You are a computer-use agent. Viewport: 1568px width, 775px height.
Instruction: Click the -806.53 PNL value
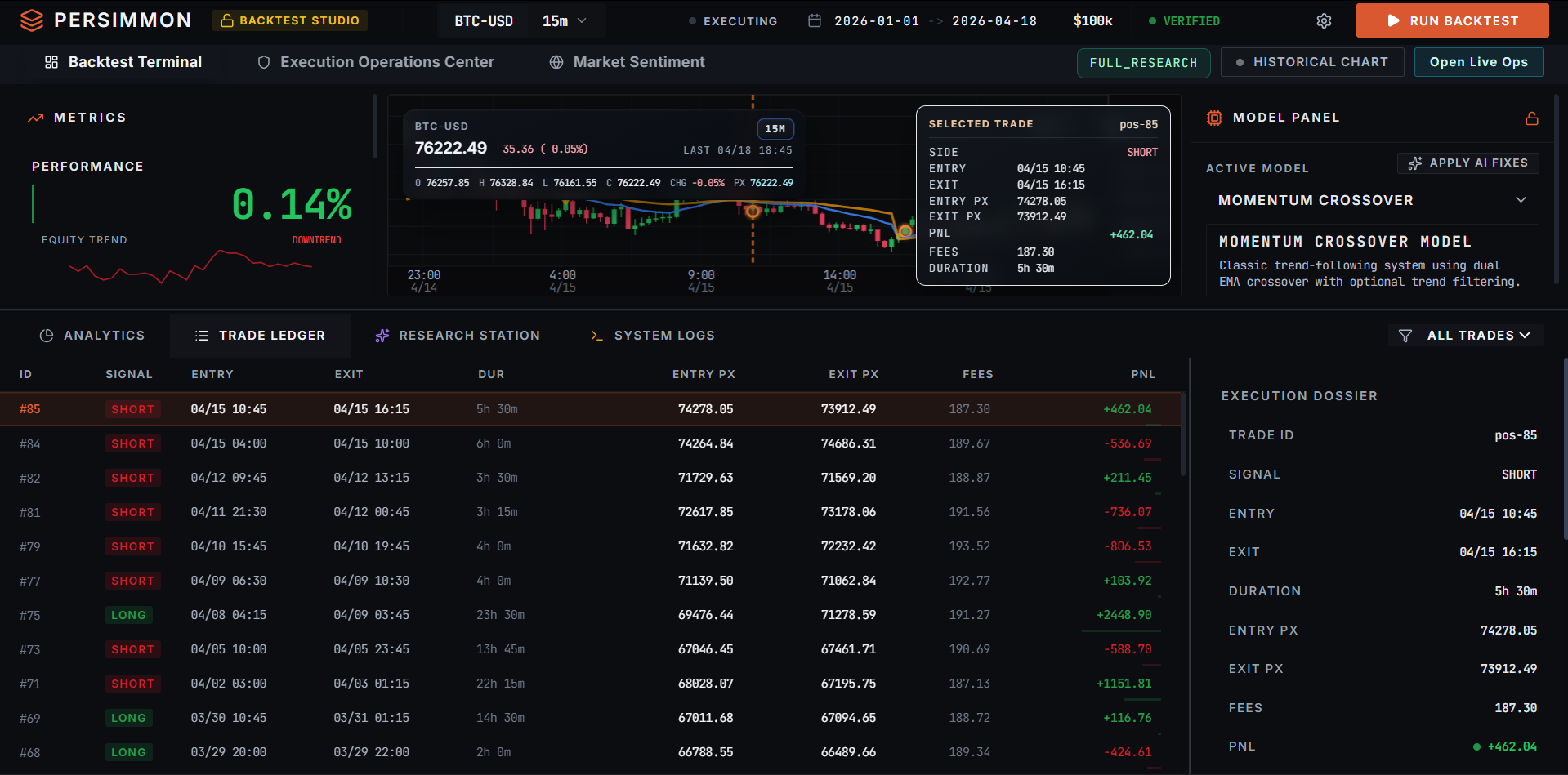click(x=1127, y=546)
